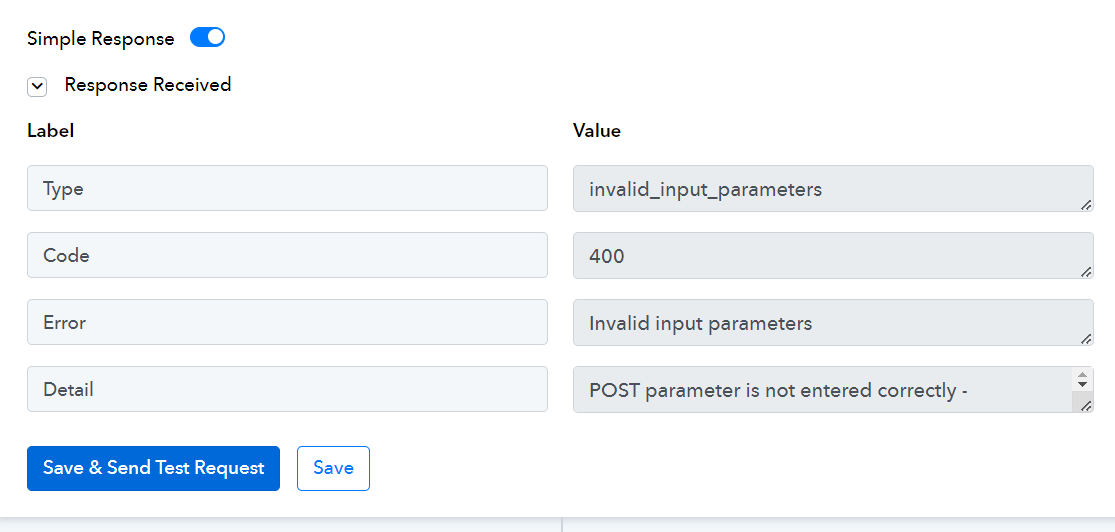Select the Error label field
The width and height of the screenshot is (1115, 532).
click(287, 322)
